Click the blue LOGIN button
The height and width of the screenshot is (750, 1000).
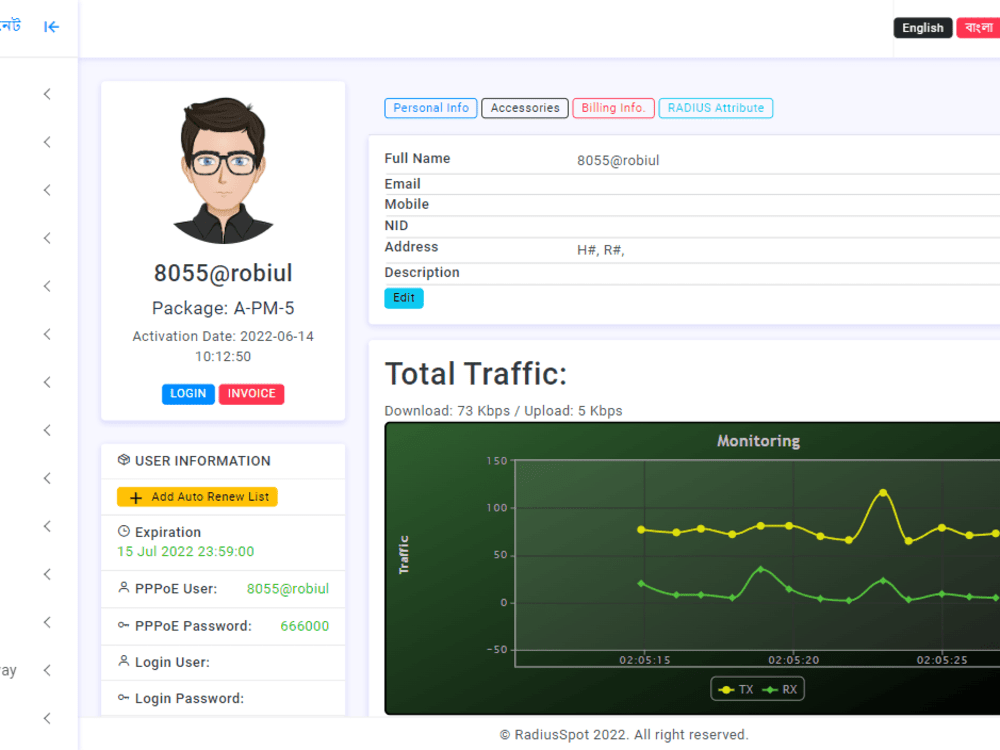pos(188,394)
